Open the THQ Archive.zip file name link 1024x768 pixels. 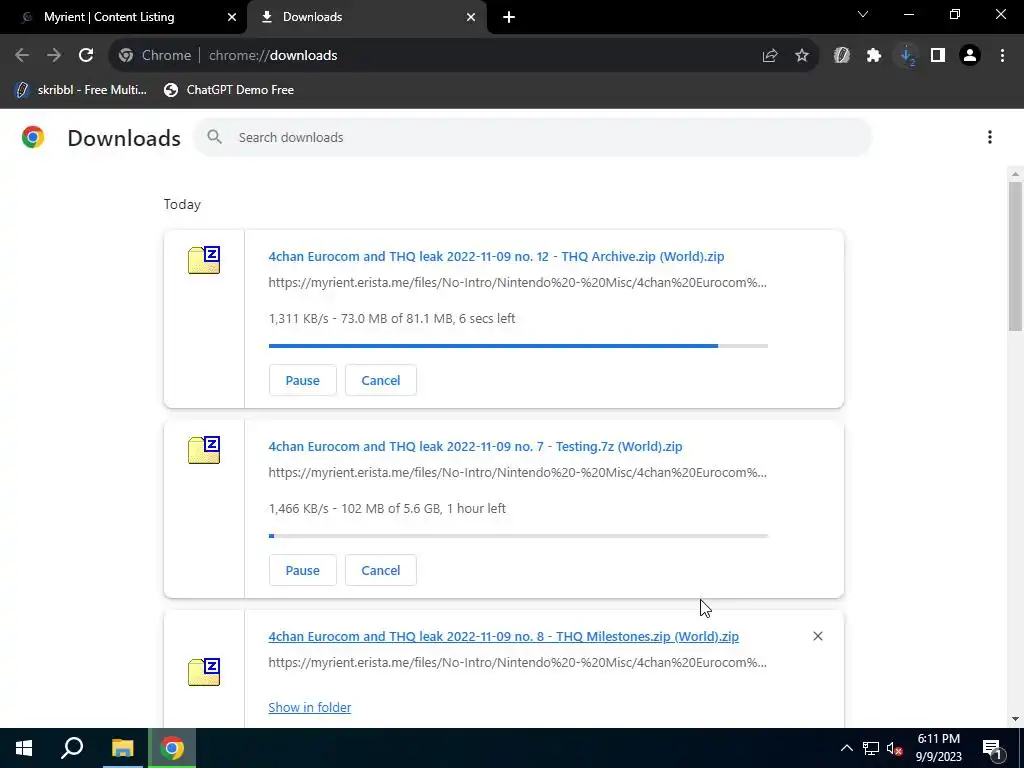point(496,256)
